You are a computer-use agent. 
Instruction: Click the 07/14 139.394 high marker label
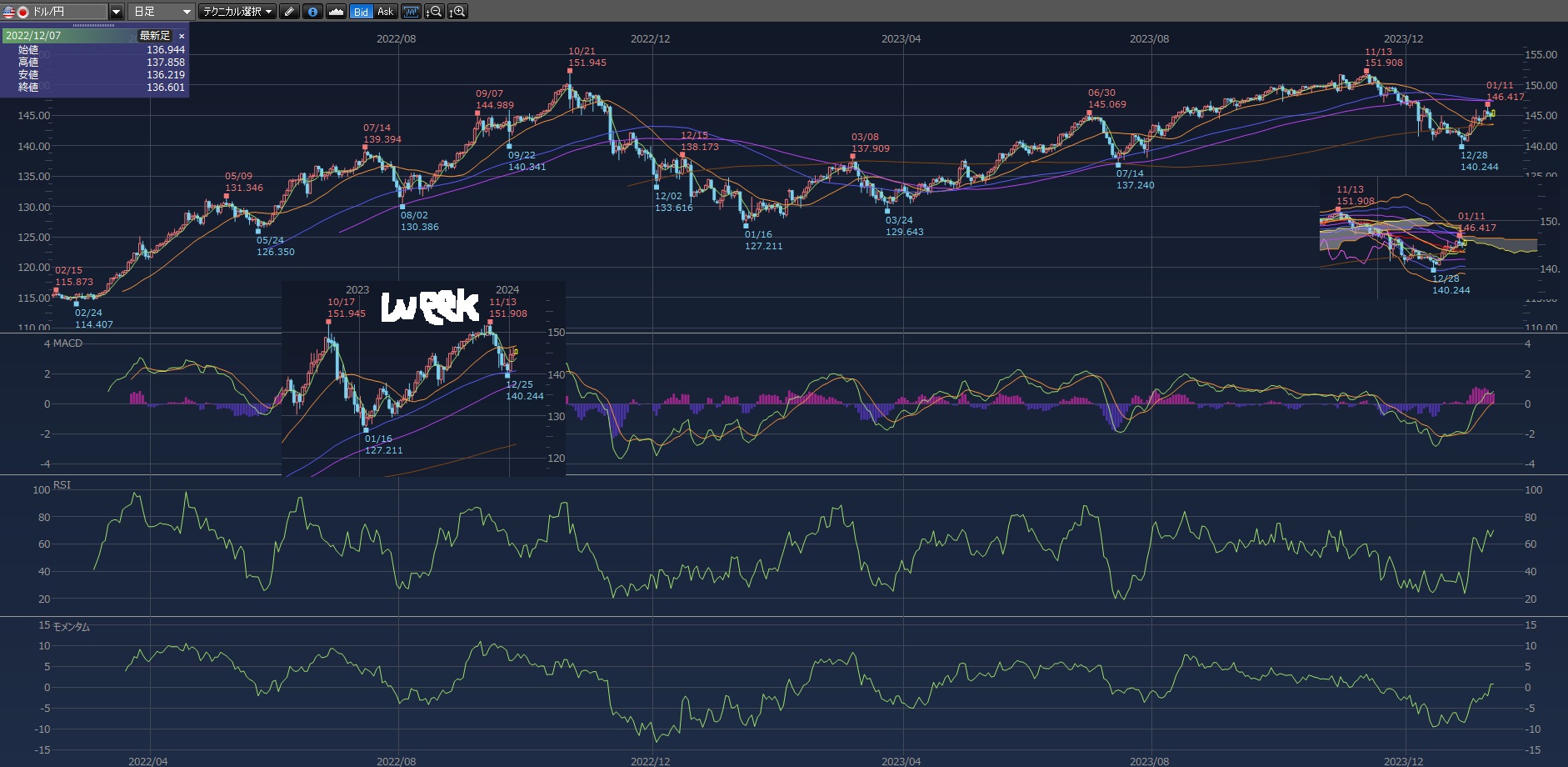(382, 134)
